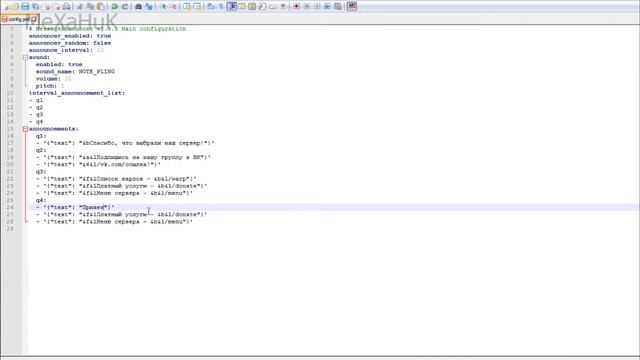Click the '- q1' list entry

click(x=36, y=100)
